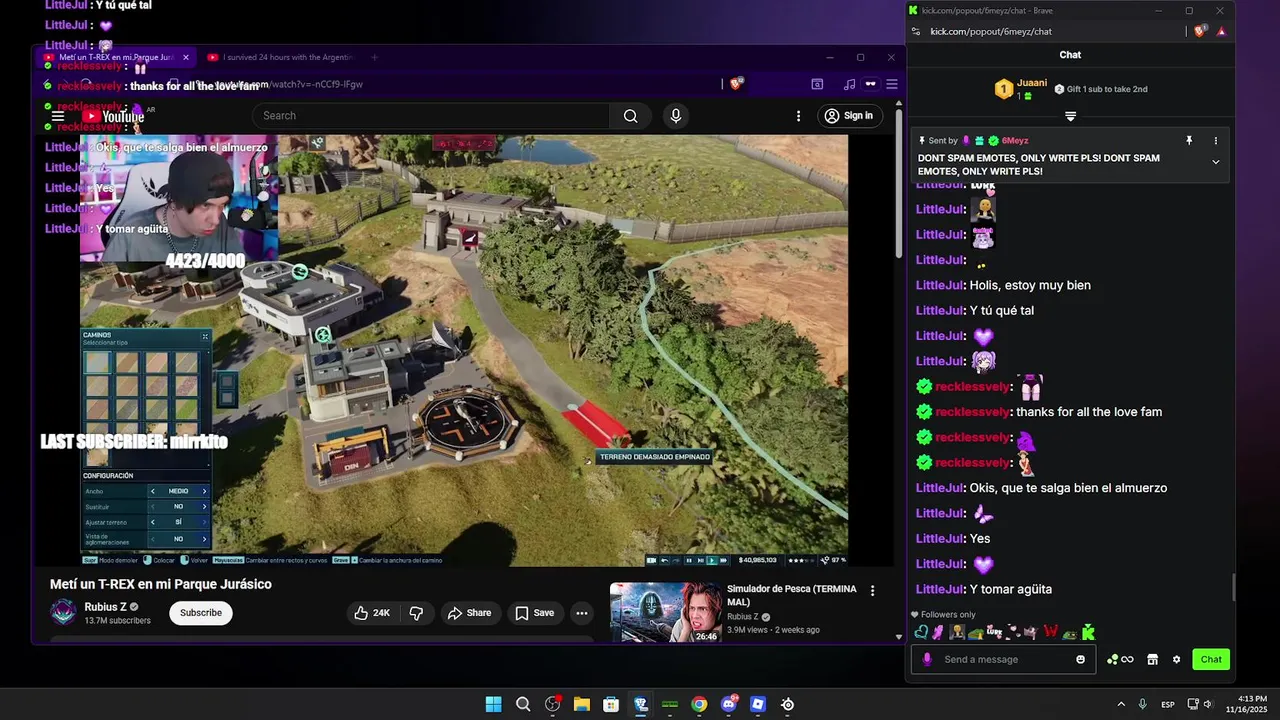This screenshot has height=720, width=1280.
Task: Open recklessvely's profile on thanks message
Action: coord(972,412)
